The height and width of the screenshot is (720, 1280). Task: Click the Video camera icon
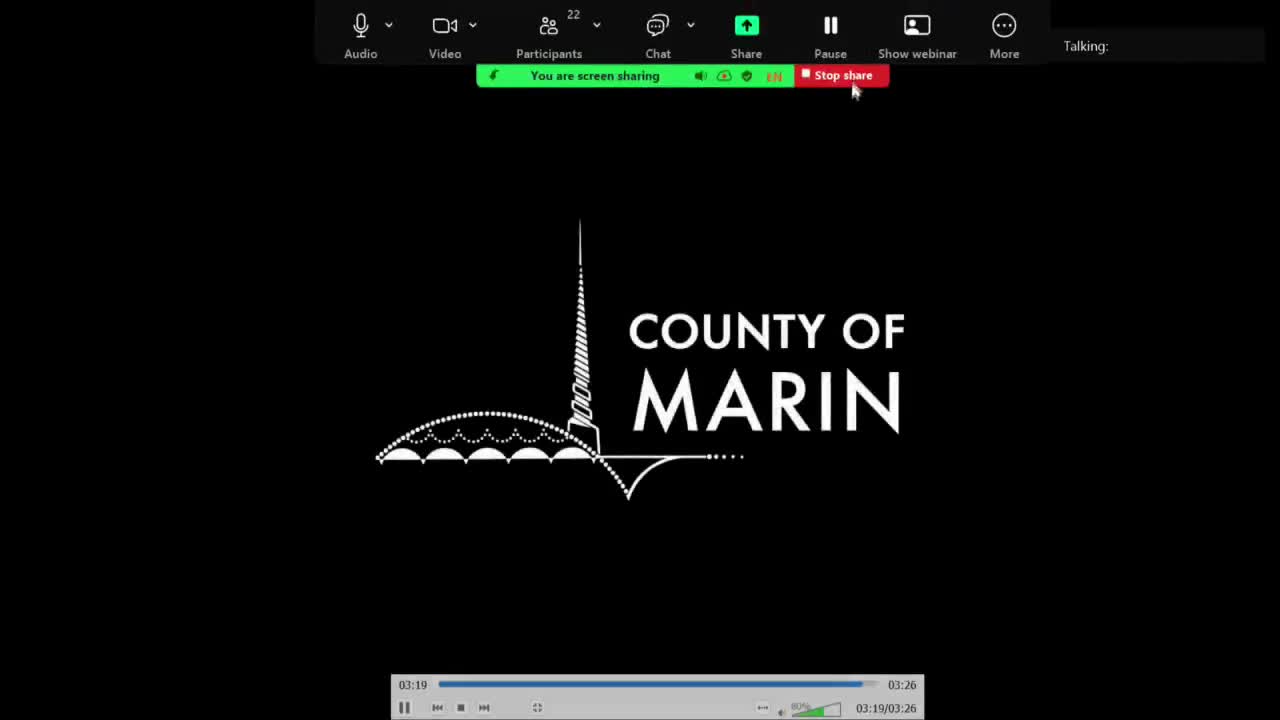coord(445,26)
